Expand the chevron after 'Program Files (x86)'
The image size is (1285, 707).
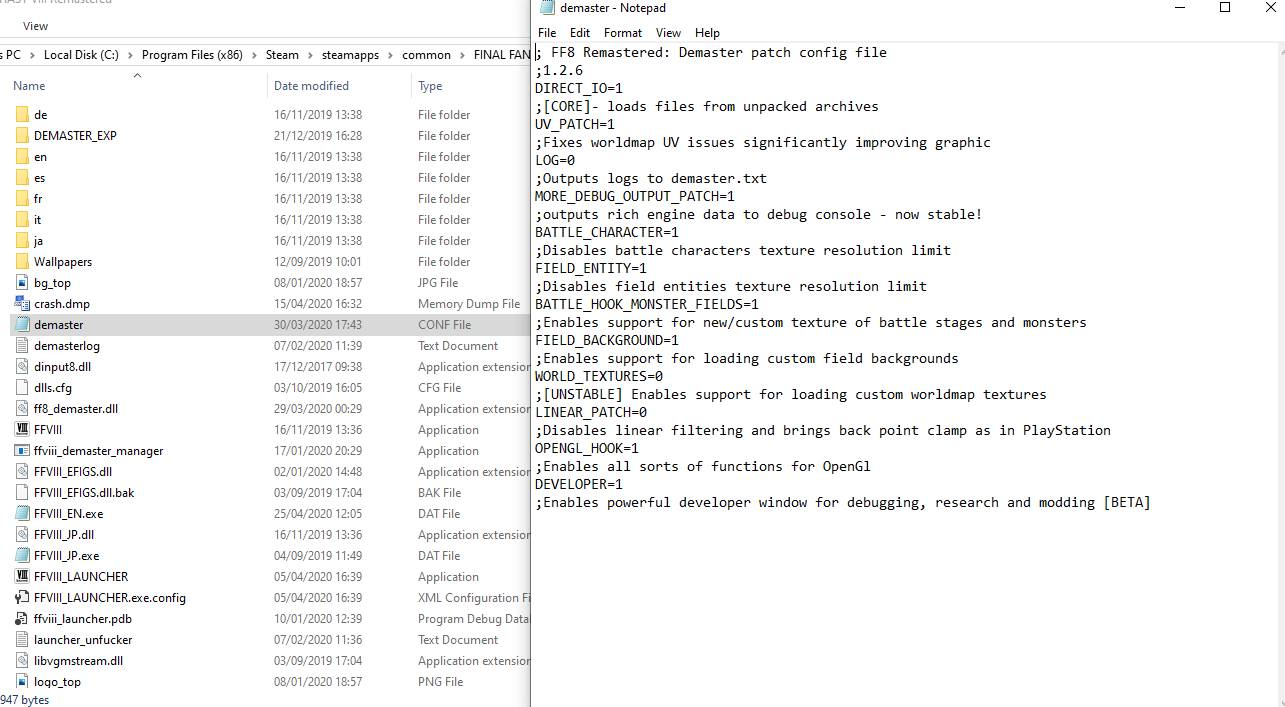(x=255, y=55)
